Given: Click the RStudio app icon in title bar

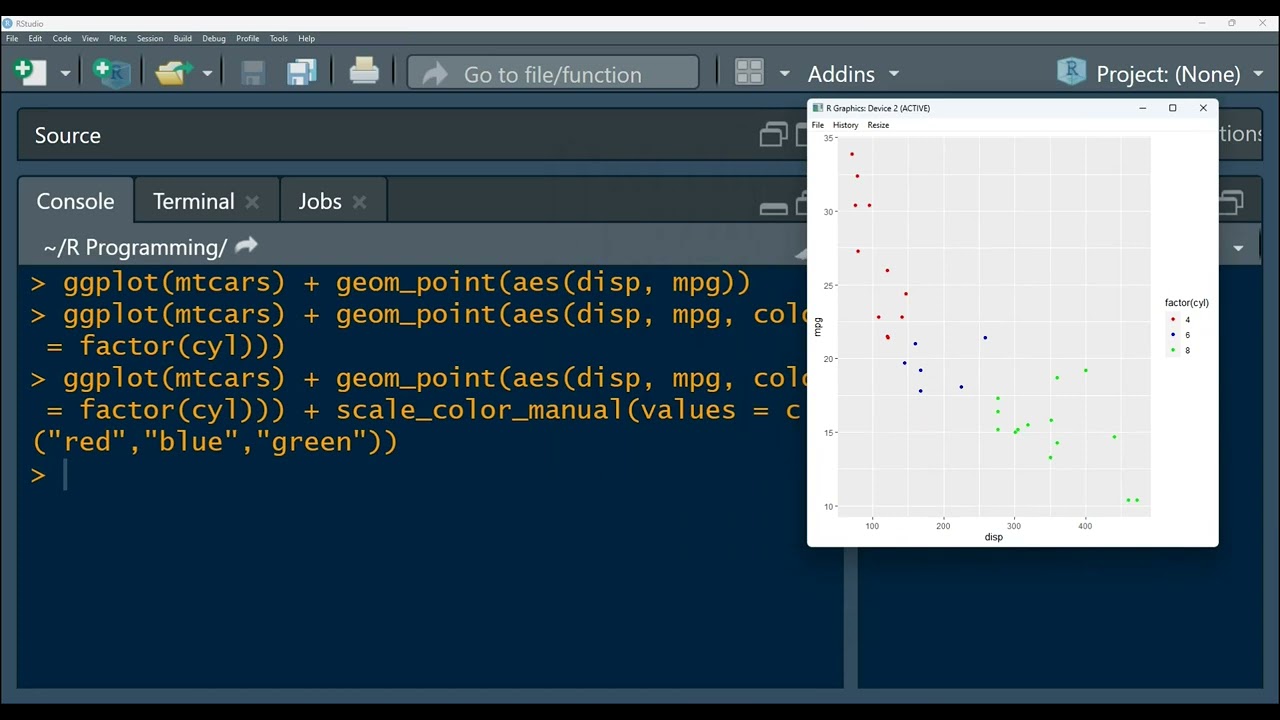Looking at the screenshot, I should coord(8,23).
